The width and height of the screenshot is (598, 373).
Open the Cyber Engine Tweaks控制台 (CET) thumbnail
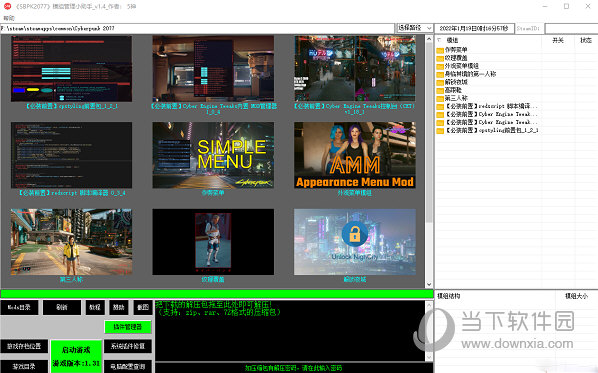tap(355, 69)
